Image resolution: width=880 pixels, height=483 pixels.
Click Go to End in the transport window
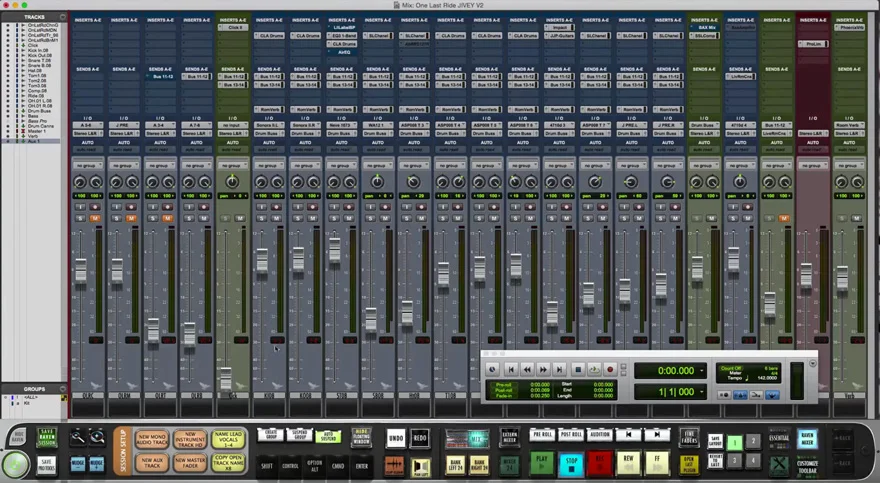tap(560, 369)
